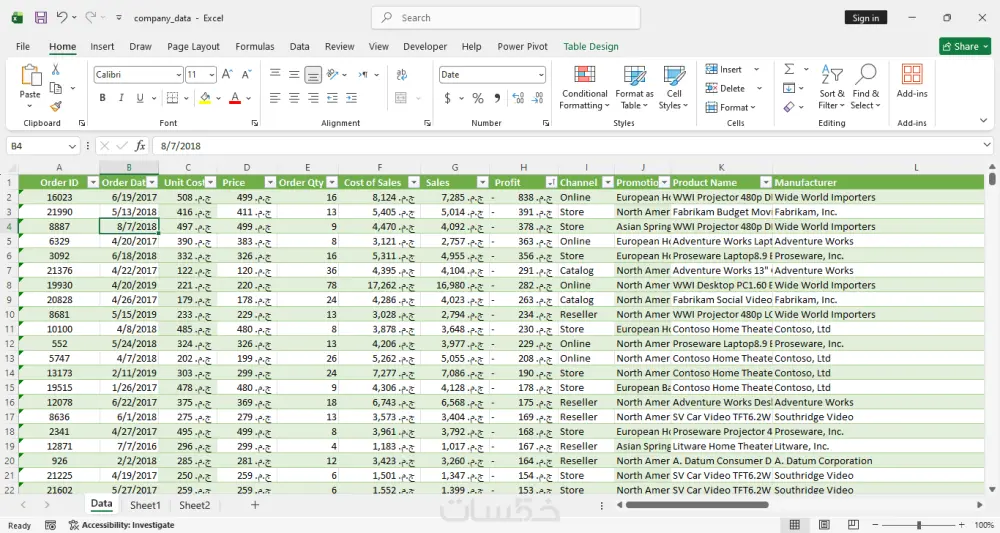Click the Cut scissors icon

55,69
